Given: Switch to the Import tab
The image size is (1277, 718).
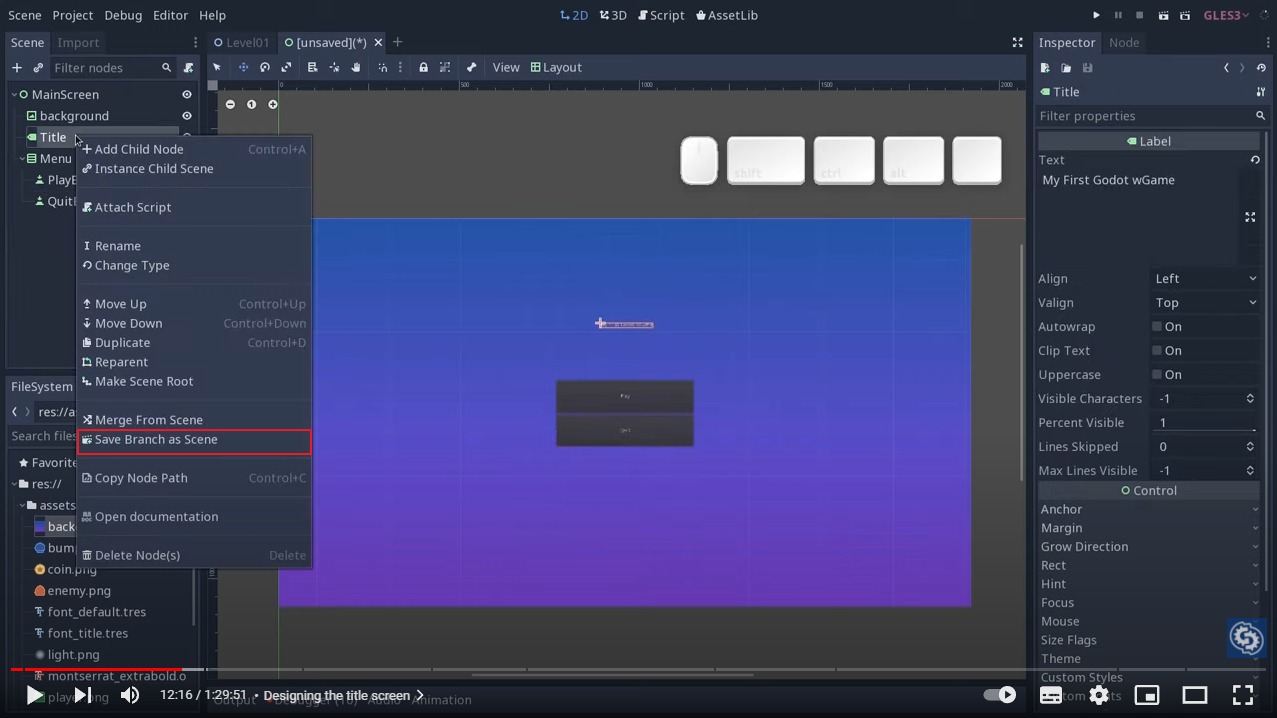Looking at the screenshot, I should click(x=78, y=42).
